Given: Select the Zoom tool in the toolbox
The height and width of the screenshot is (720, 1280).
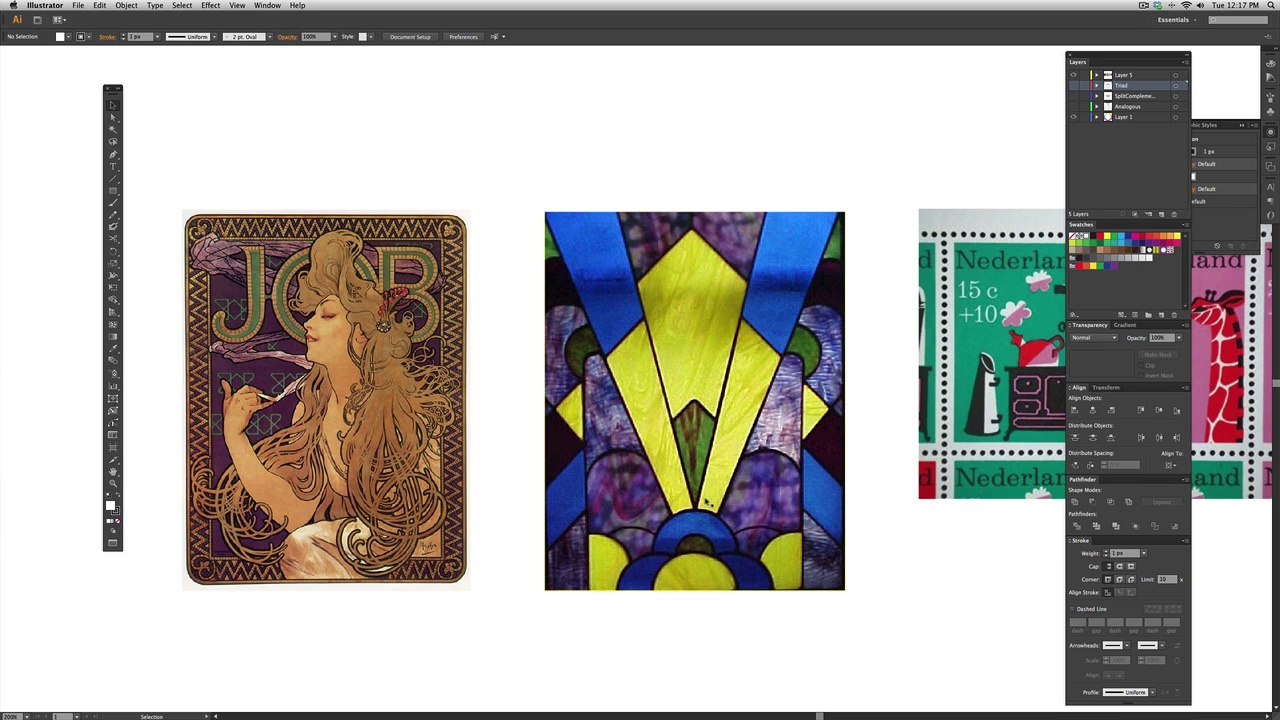Looking at the screenshot, I should coord(113,483).
